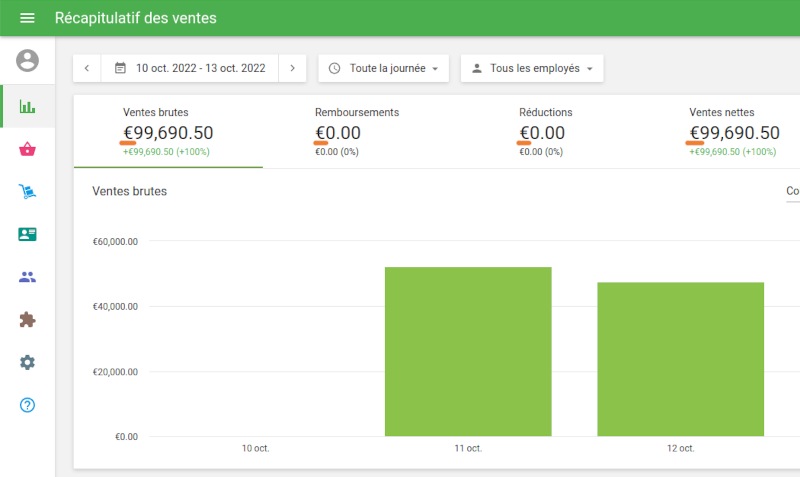
Task: Select the Ventes brutes tab
Action: (x=168, y=131)
